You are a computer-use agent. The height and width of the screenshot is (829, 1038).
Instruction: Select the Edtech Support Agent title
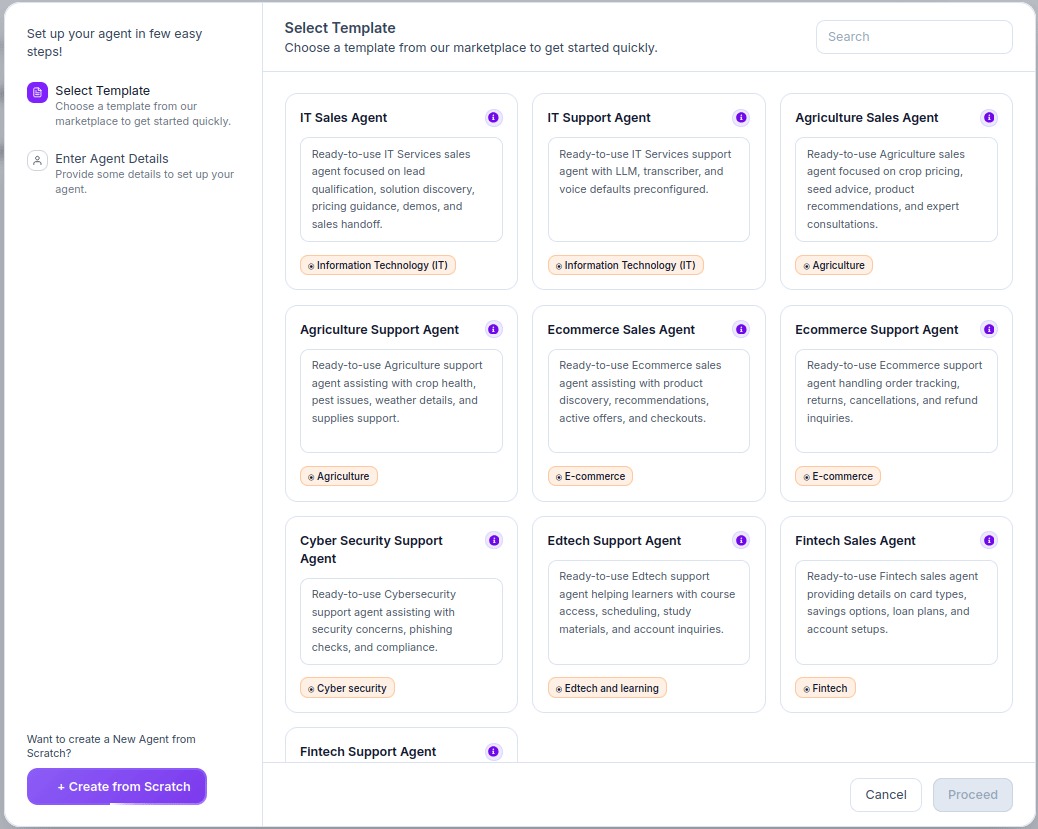point(614,541)
